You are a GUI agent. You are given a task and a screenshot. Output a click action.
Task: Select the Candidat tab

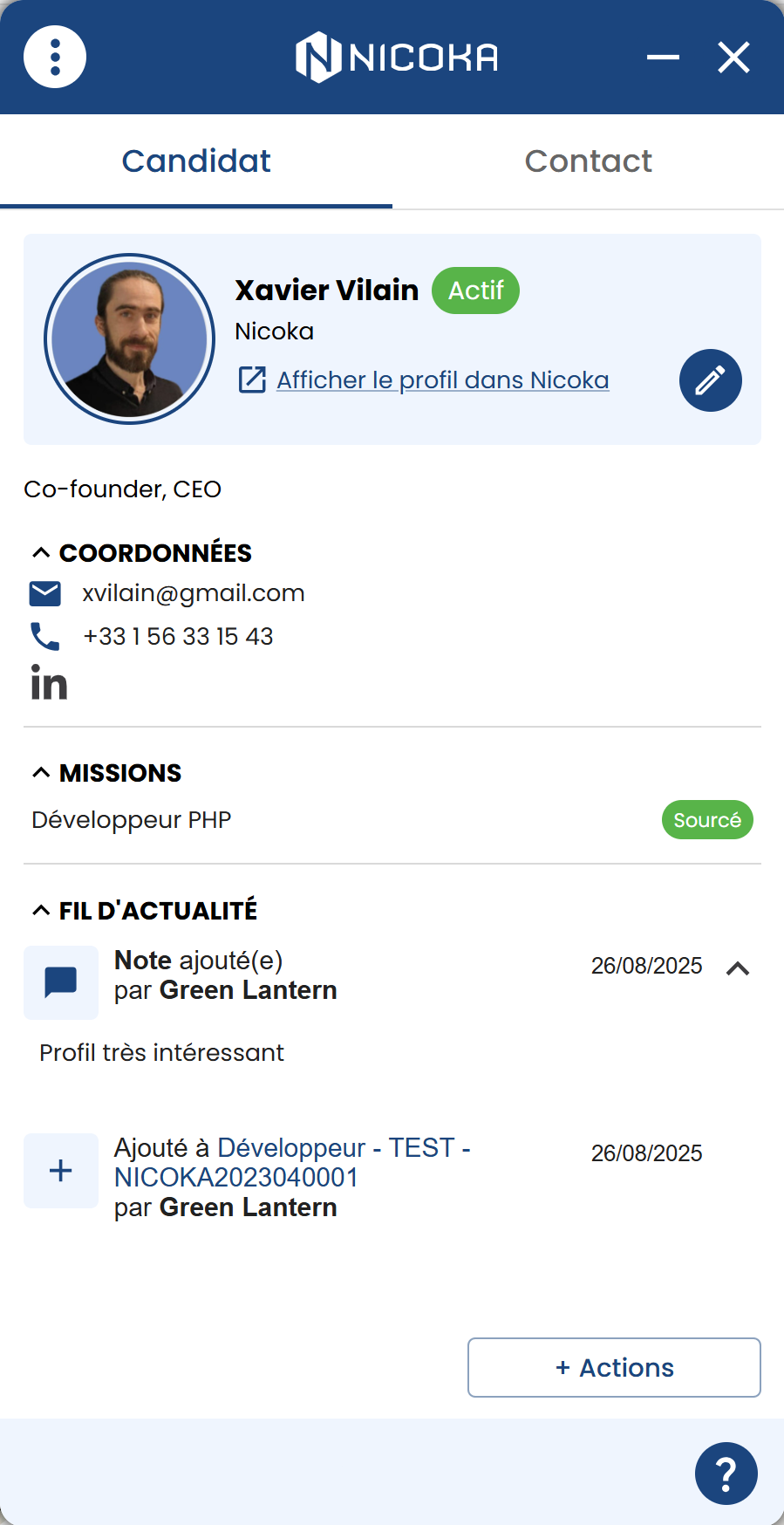pos(196,161)
